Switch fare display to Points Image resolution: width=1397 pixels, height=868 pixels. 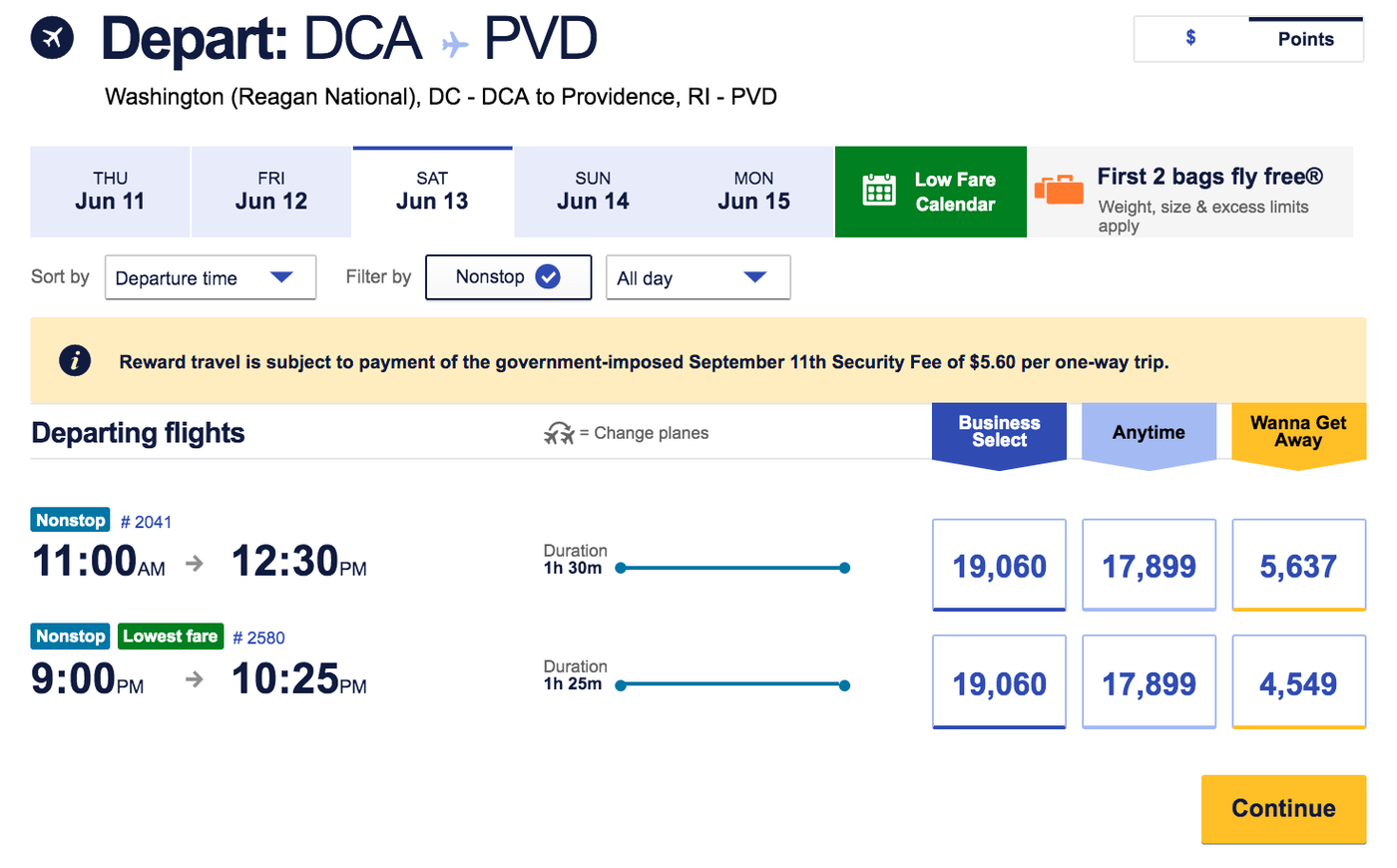pos(1305,39)
